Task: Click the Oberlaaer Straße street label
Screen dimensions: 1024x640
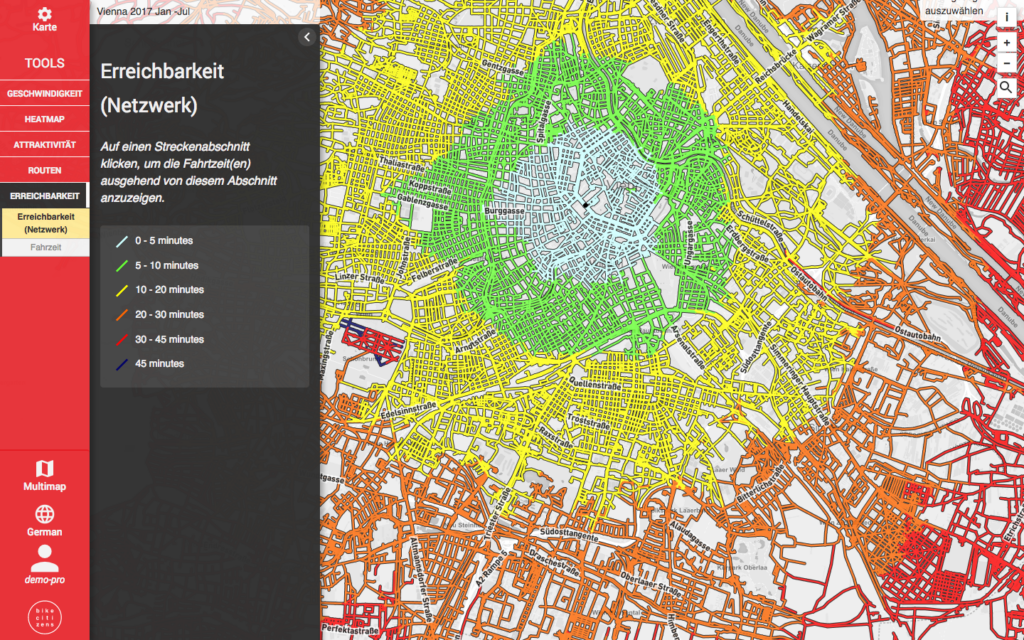Action: point(650,584)
